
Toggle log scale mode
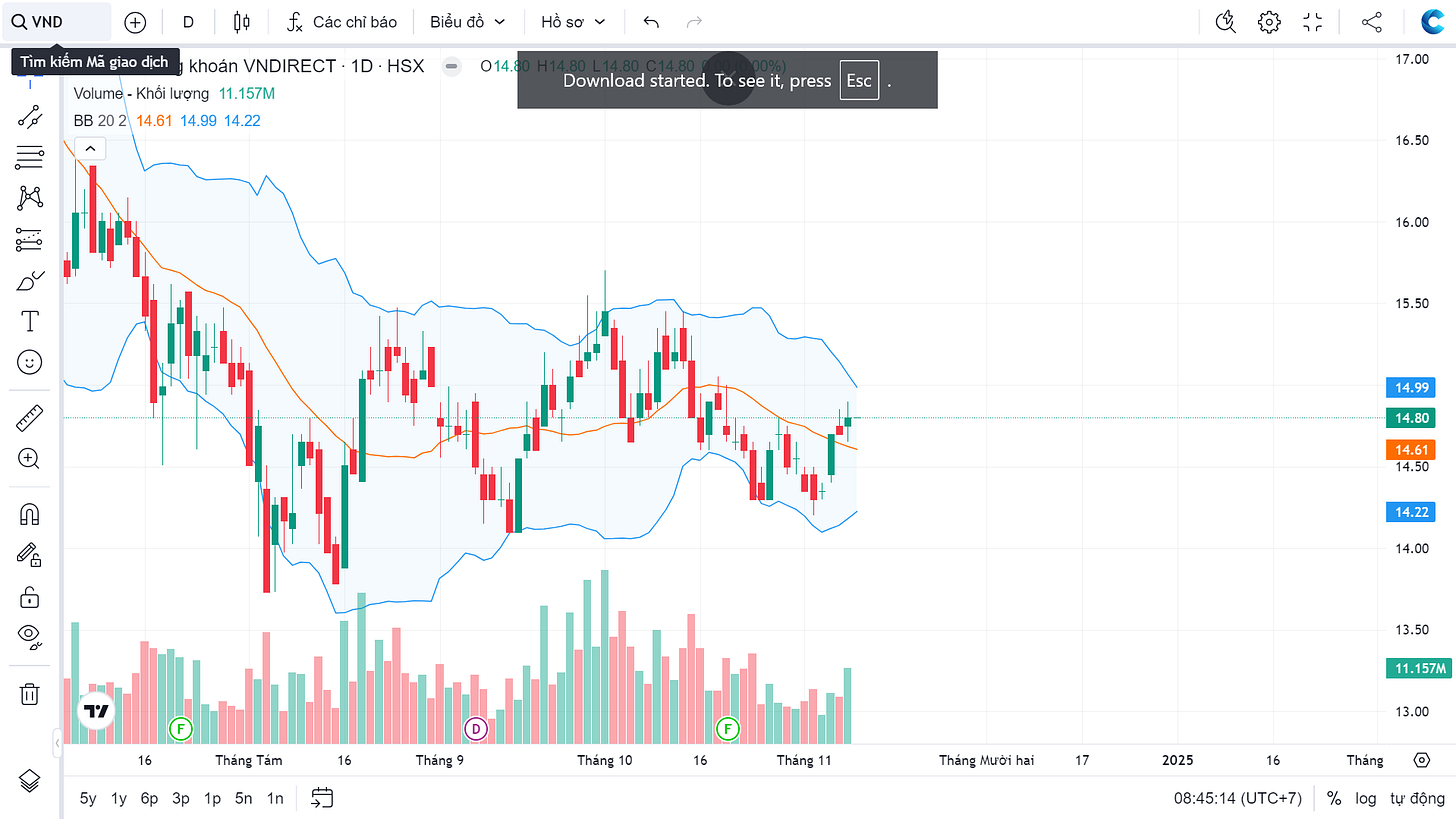tap(1365, 798)
